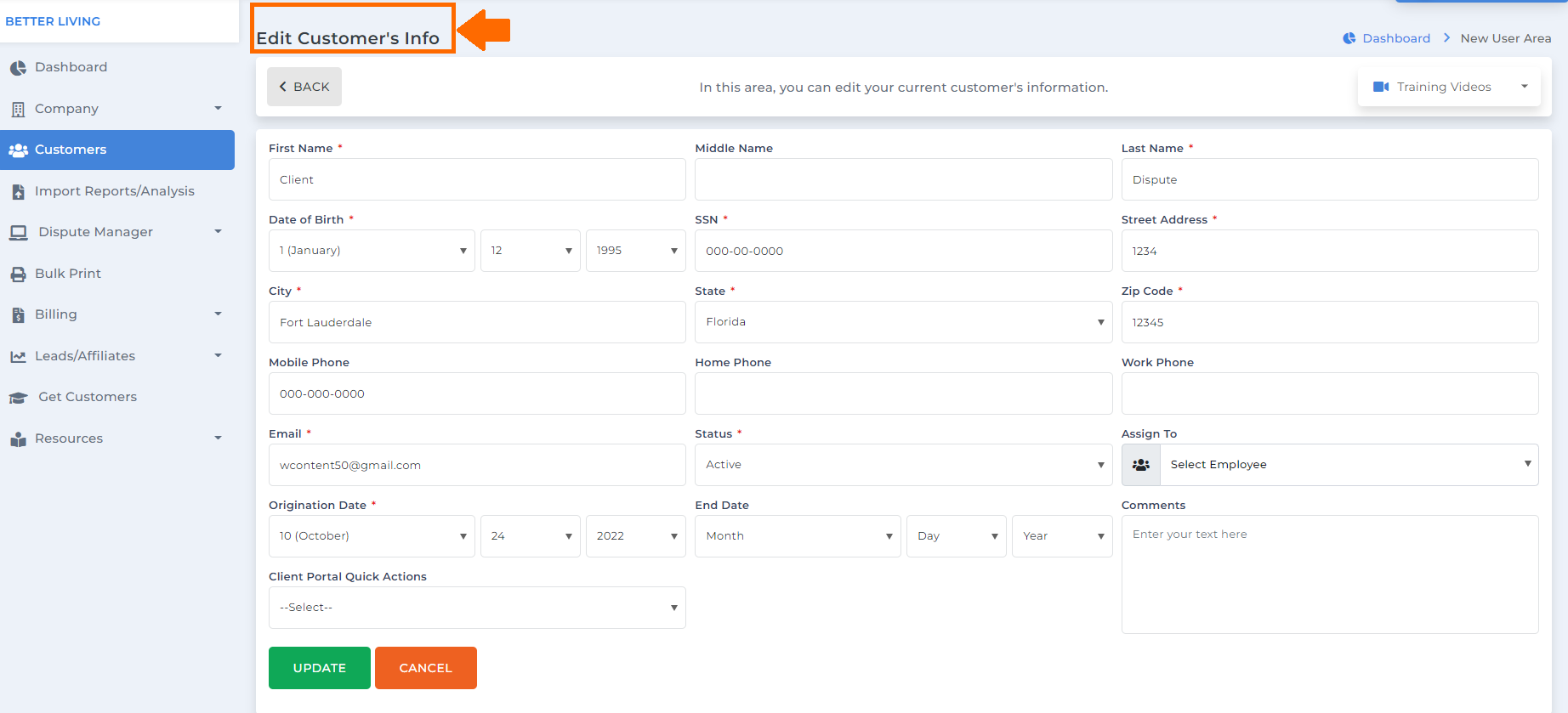Viewport: 1568px width, 713px height.
Task: Click the Dispute Manager laptop icon
Action: click(18, 233)
